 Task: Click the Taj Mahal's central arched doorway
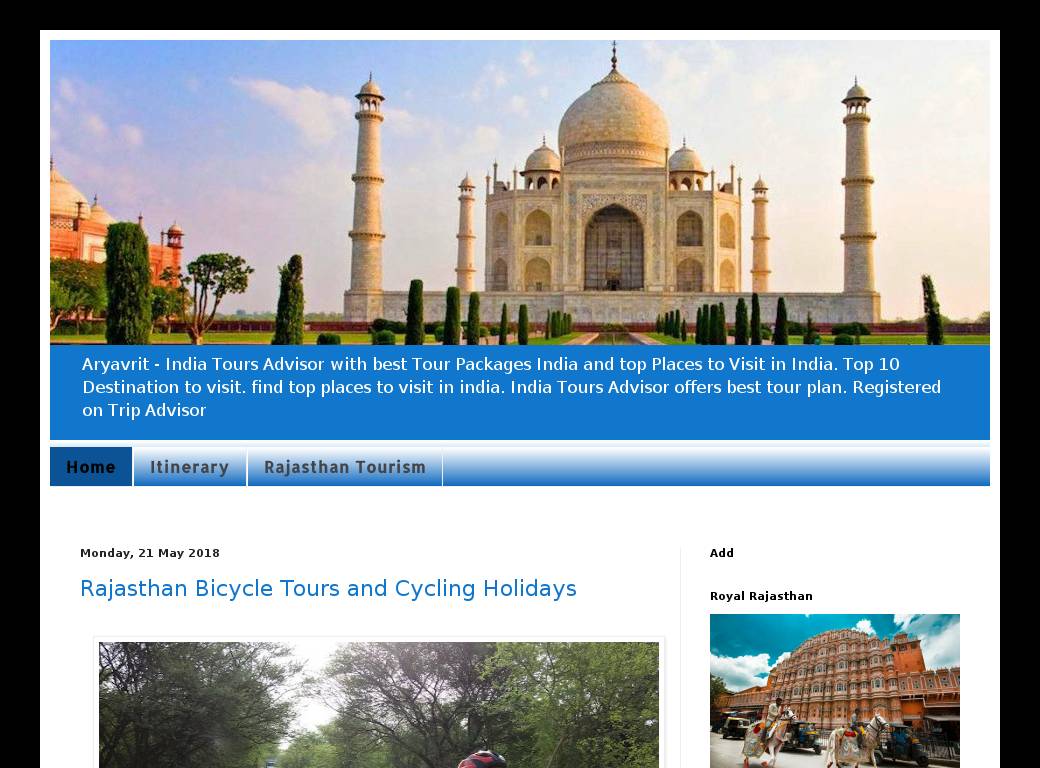click(x=613, y=250)
